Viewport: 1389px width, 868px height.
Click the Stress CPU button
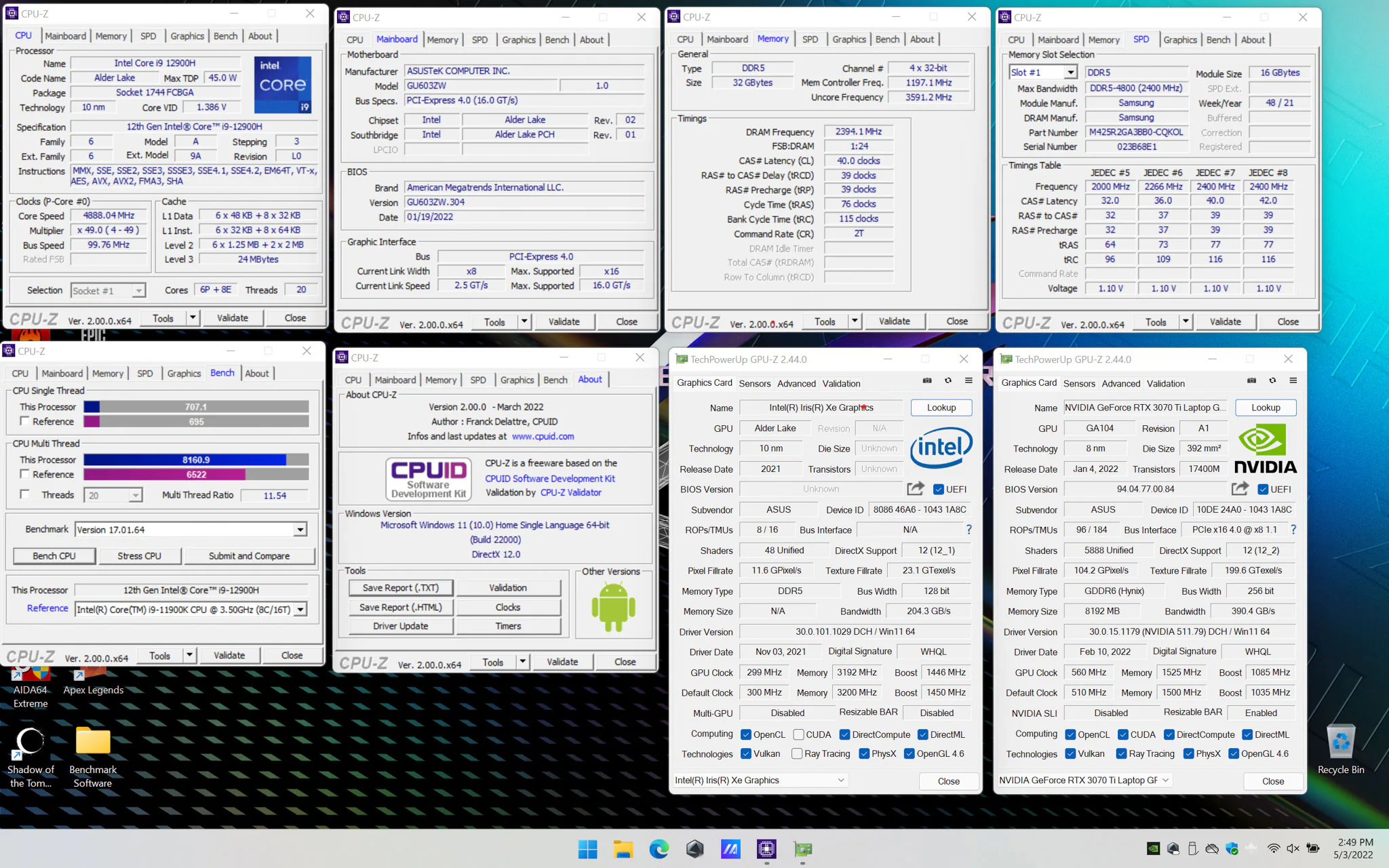click(x=139, y=556)
